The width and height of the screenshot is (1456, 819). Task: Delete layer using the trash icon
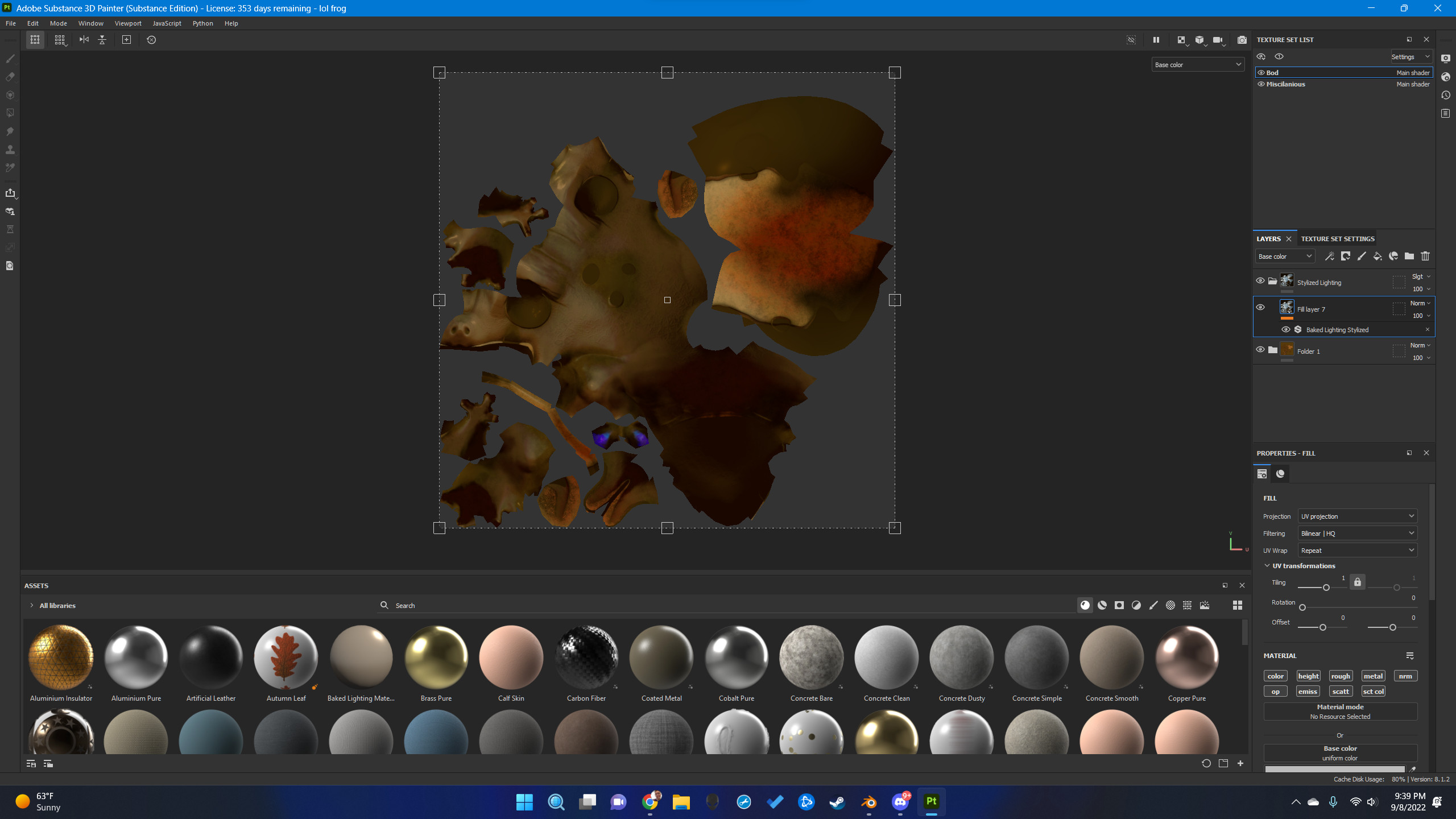(1425, 257)
